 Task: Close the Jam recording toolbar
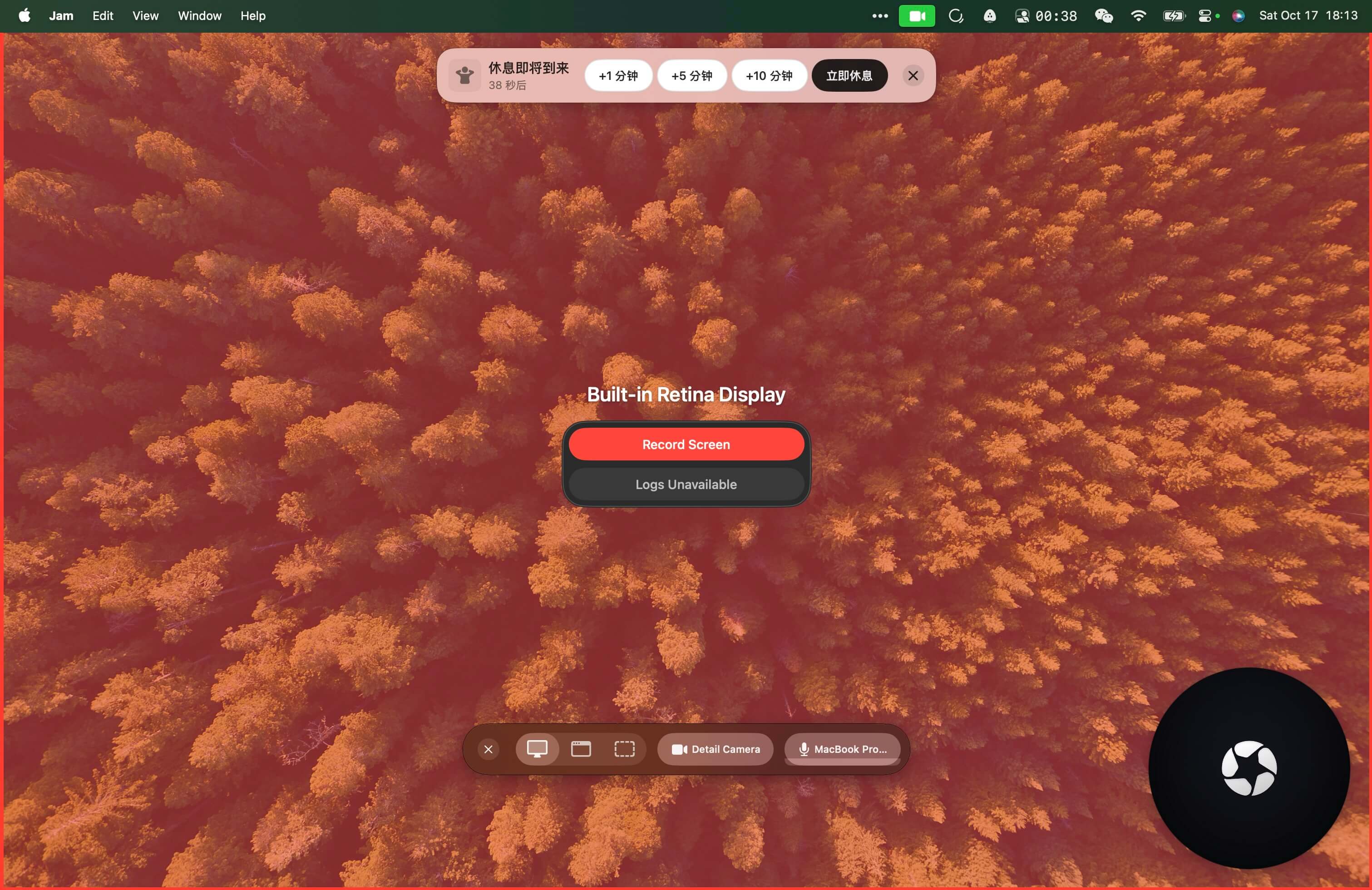[x=488, y=749]
